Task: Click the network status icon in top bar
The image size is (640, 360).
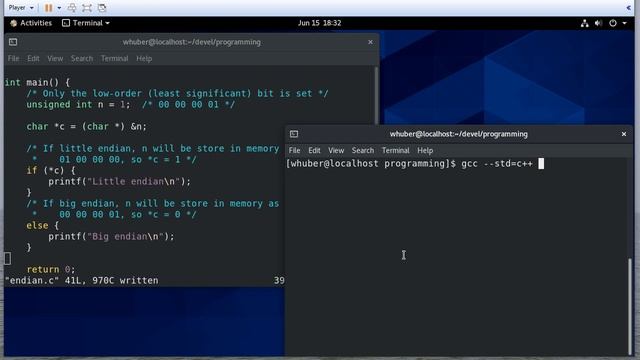Action: click(584, 23)
